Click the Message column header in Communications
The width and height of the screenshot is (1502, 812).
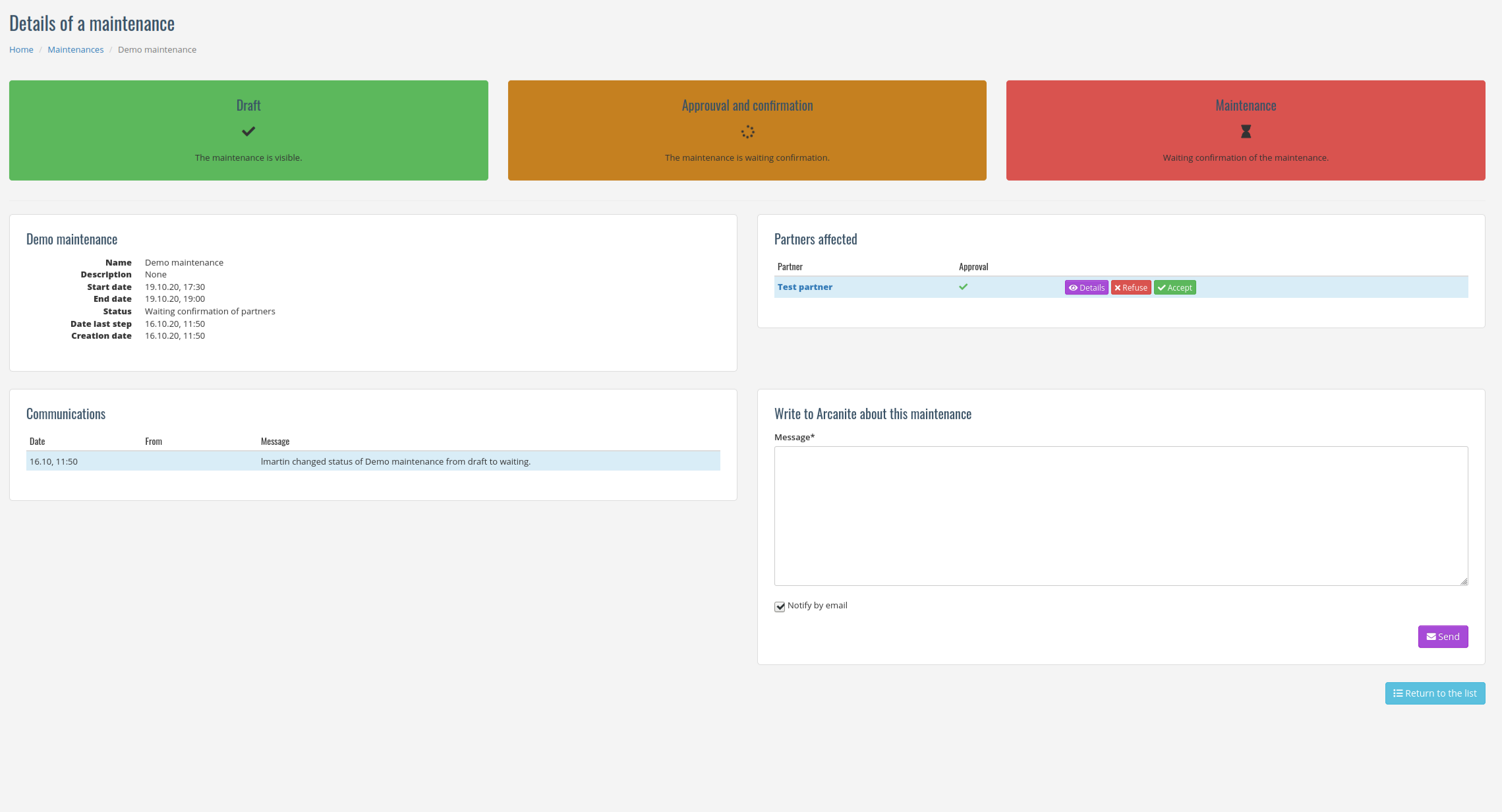275,441
